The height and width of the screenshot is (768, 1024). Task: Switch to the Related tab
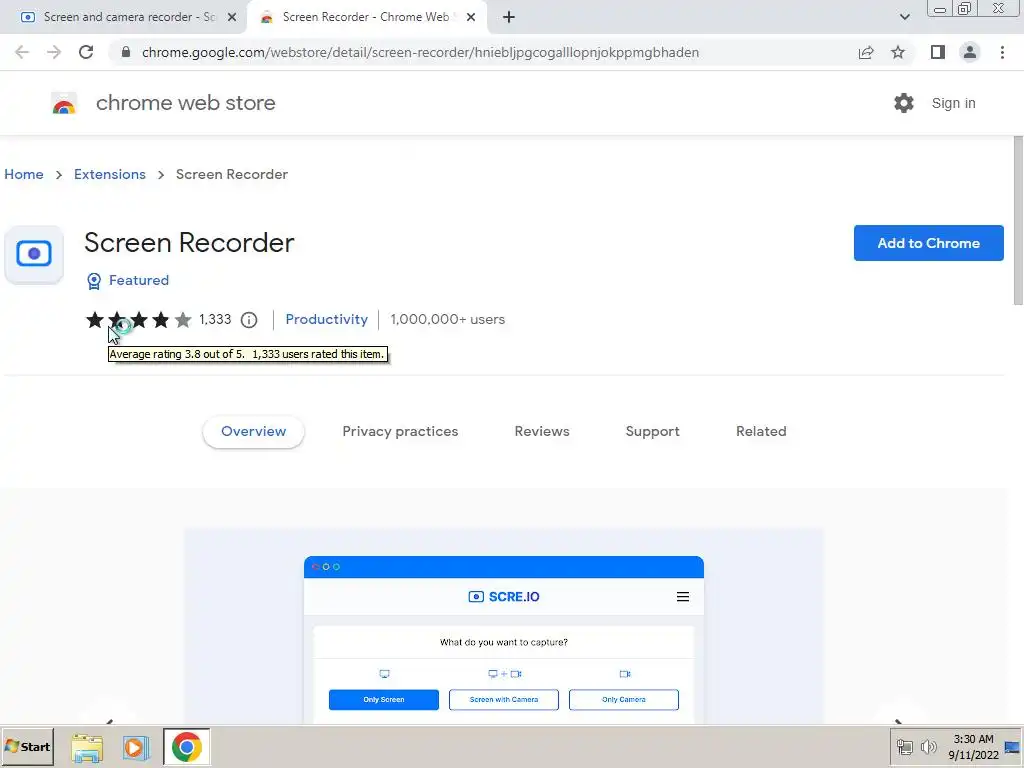761,431
